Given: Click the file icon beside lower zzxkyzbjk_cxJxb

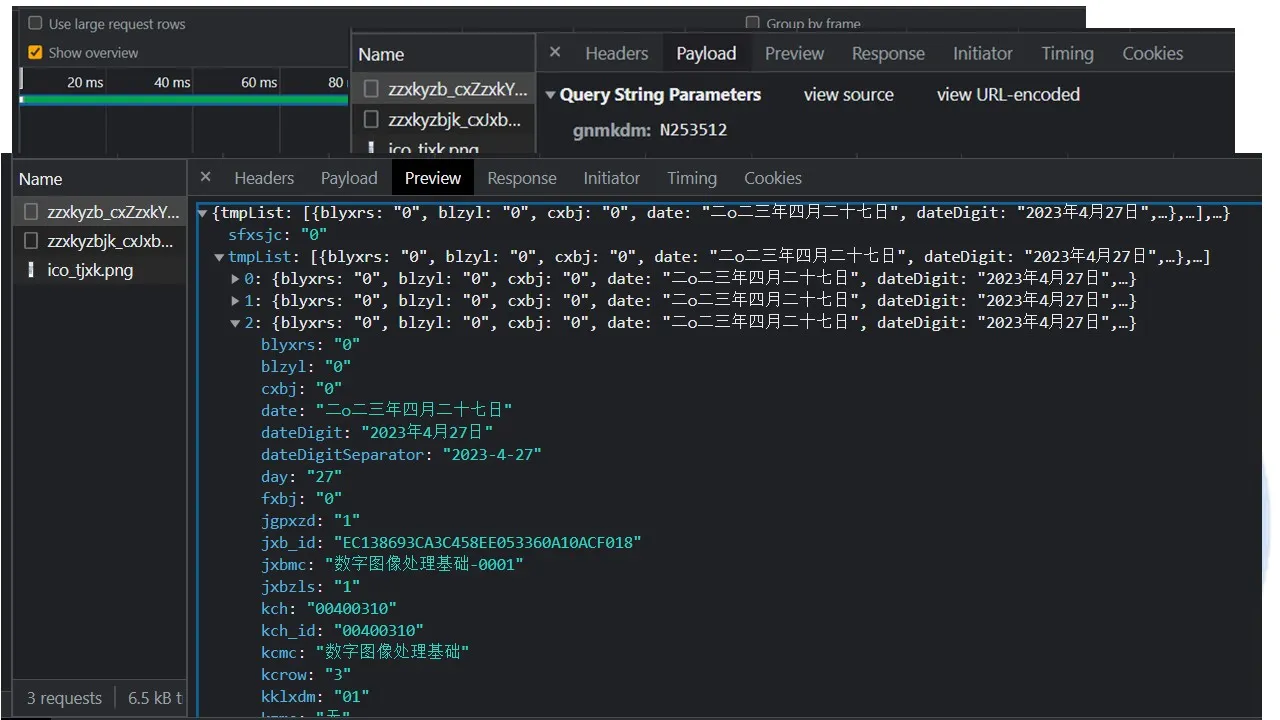Looking at the screenshot, I should tap(31, 241).
